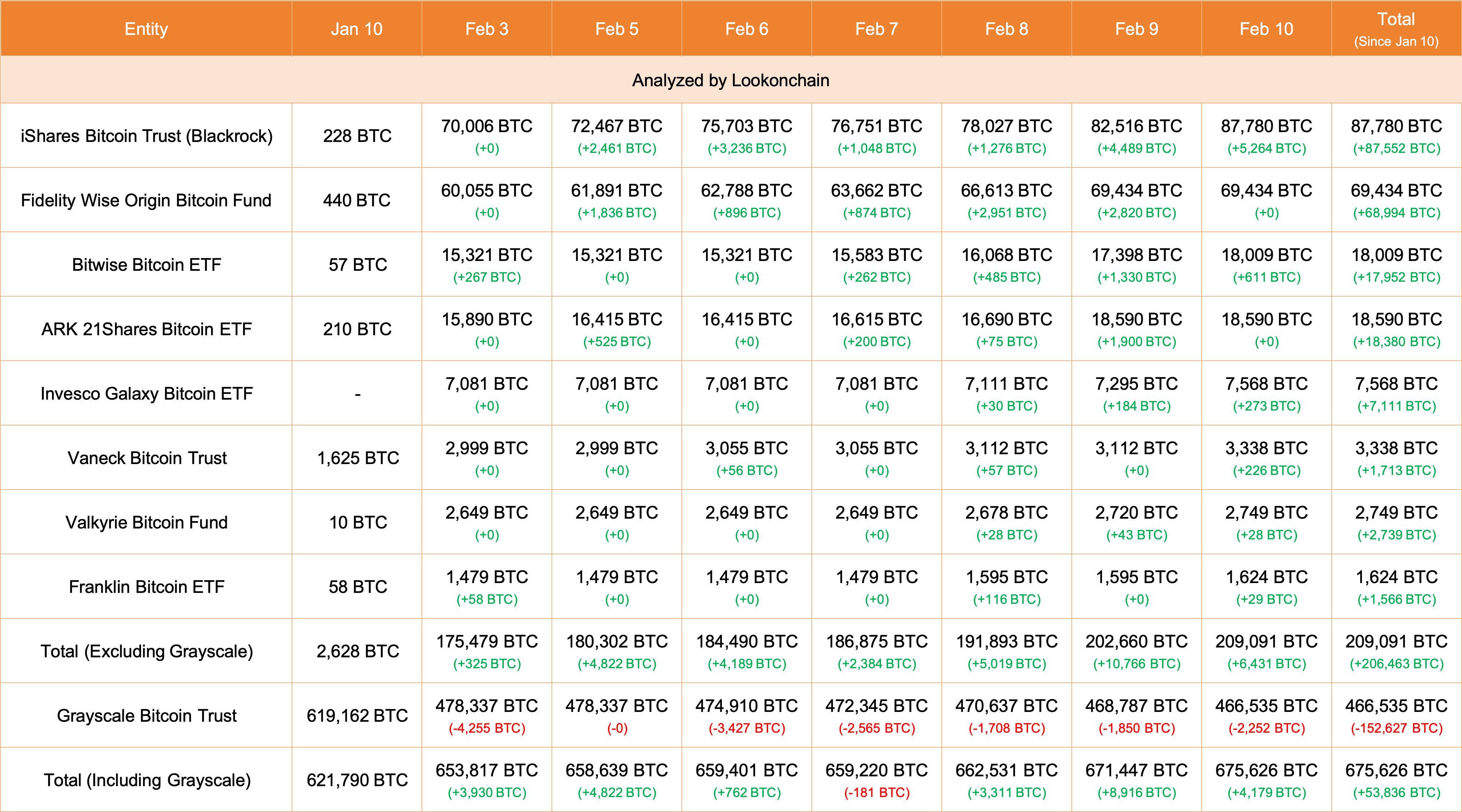Click the (-152,627 BTC) Grayscale total change

pos(1396,729)
